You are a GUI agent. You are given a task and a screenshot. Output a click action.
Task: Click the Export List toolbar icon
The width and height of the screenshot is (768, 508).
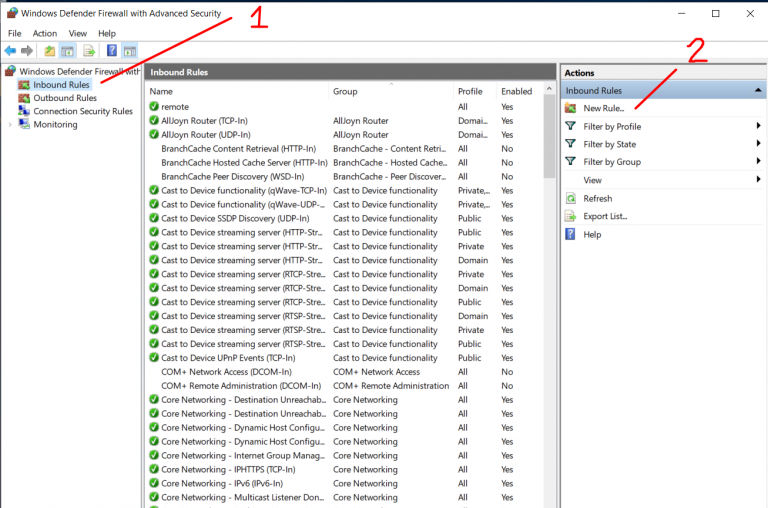pos(89,50)
